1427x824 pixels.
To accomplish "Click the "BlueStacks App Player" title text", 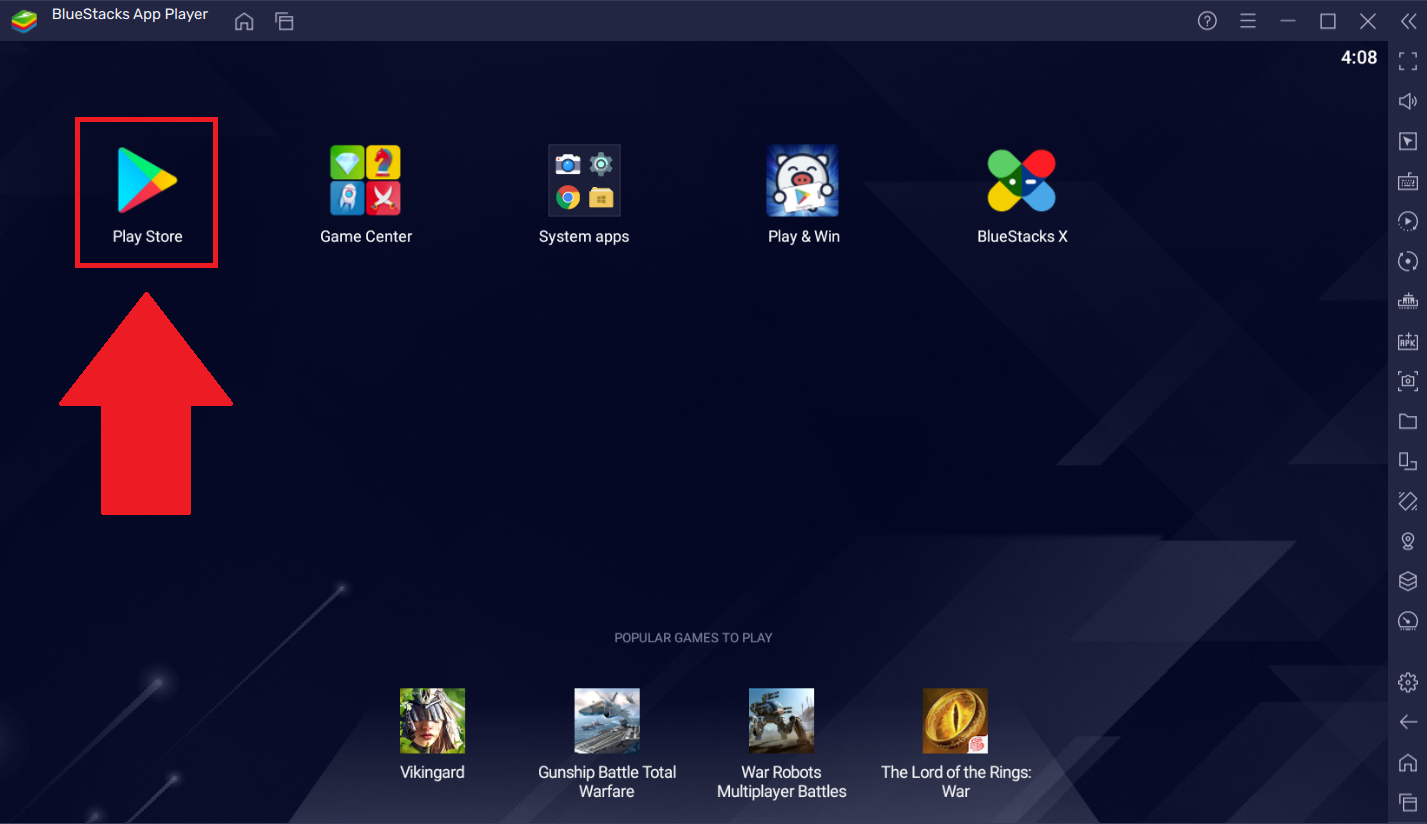I will 130,15.
